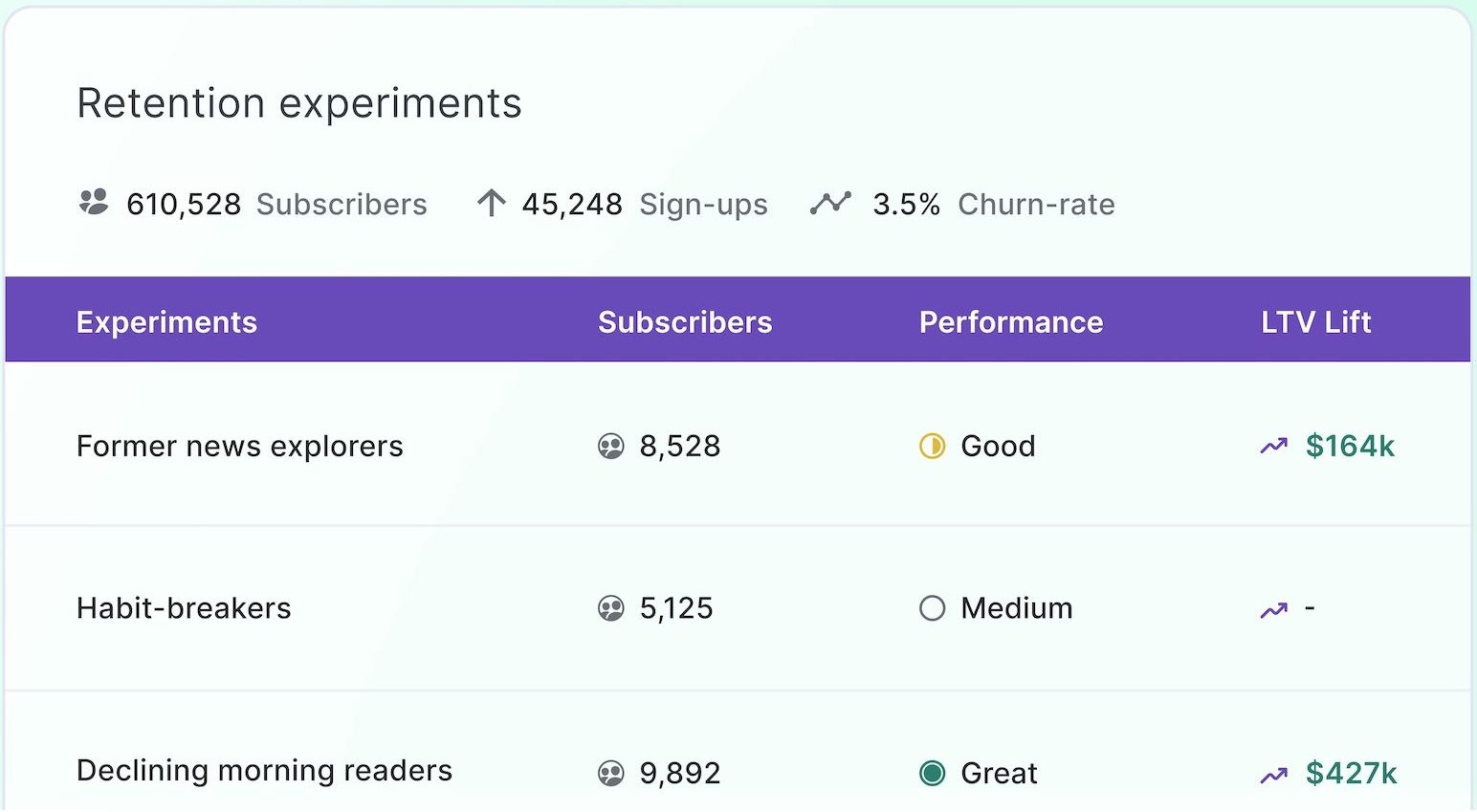The height and width of the screenshot is (812, 1477).
Task: Click subscriber icon beside 8,528
Action: pos(610,447)
